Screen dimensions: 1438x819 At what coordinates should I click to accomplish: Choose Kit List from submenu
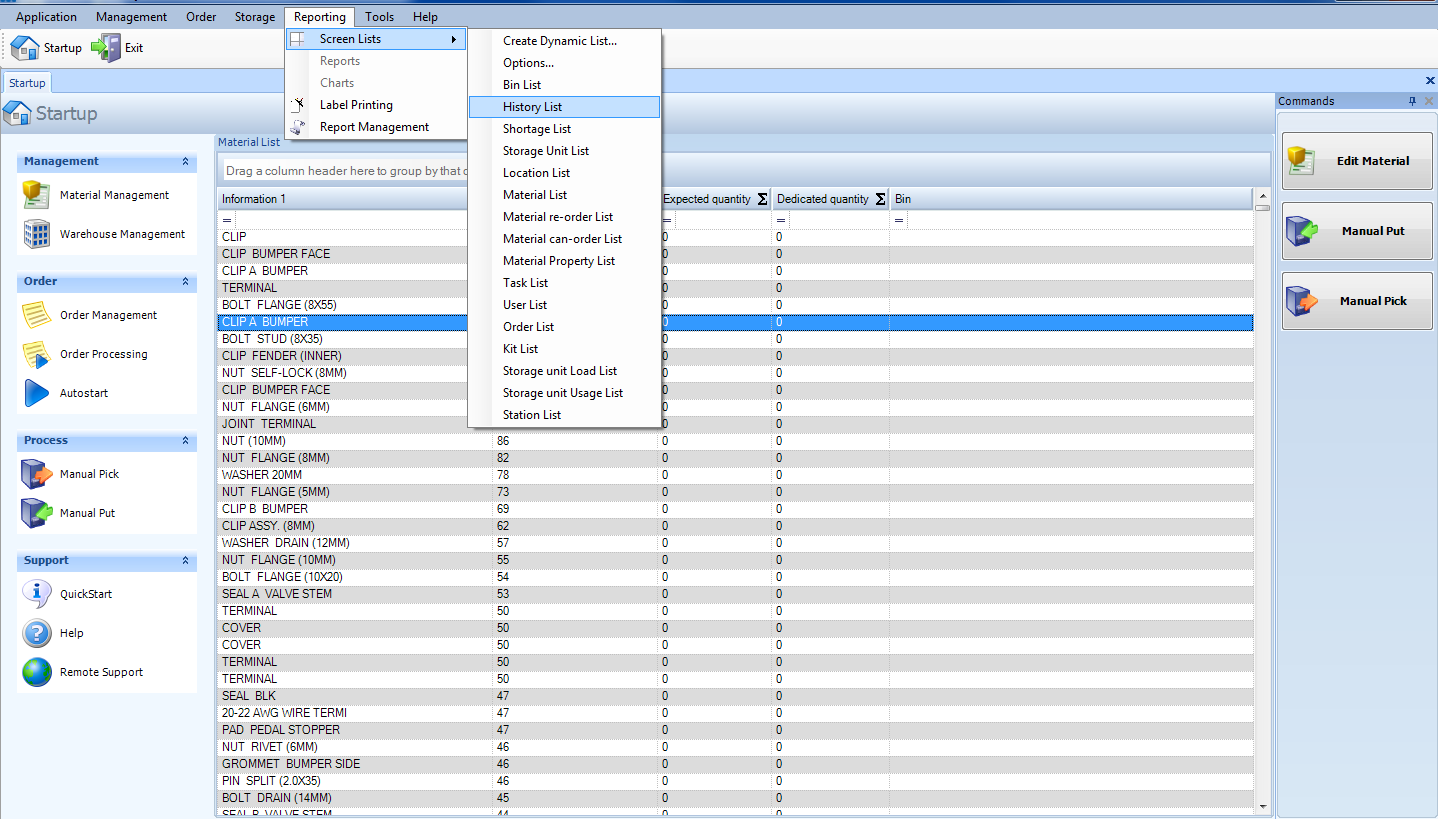564,349
